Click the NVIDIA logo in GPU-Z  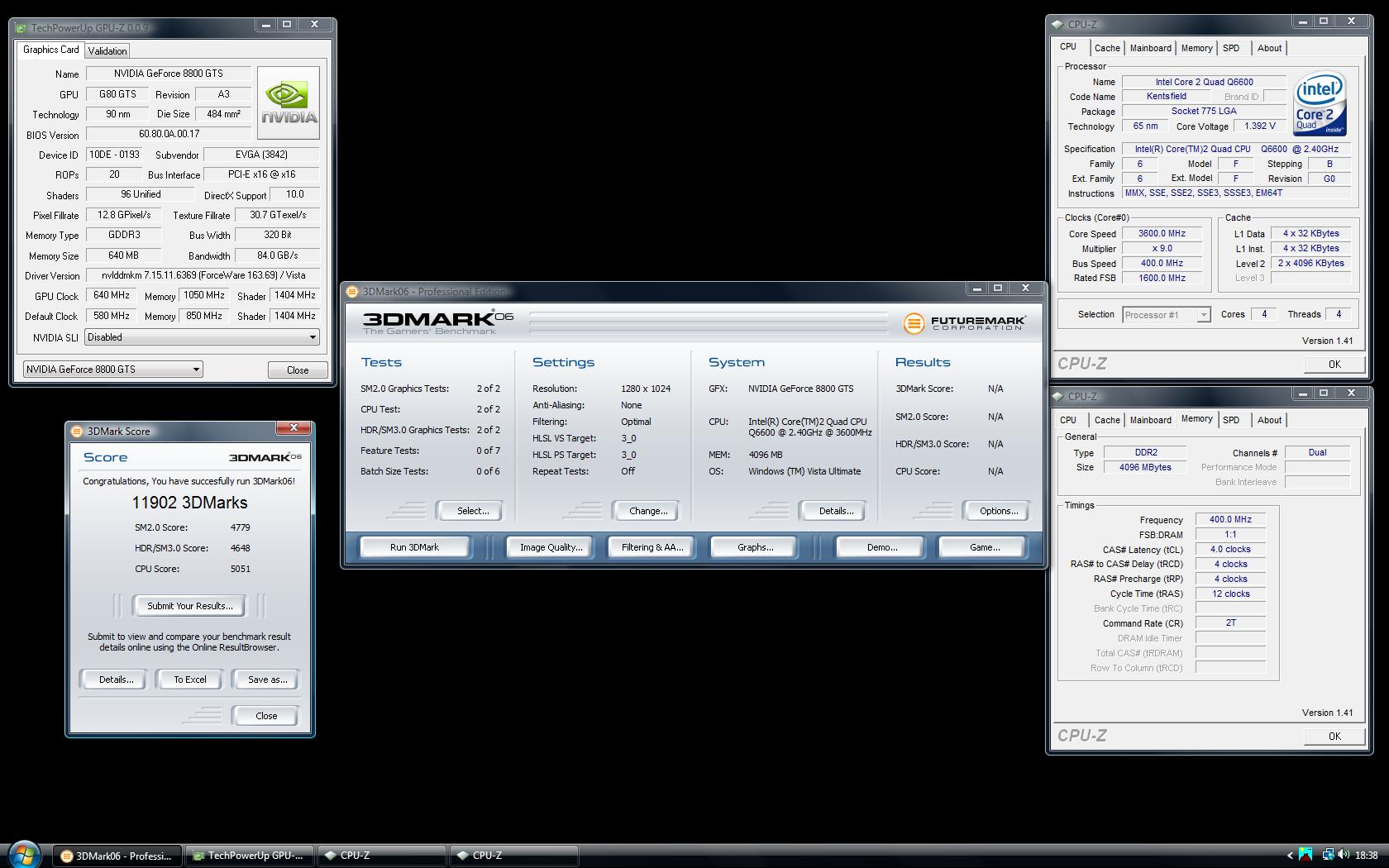289,103
